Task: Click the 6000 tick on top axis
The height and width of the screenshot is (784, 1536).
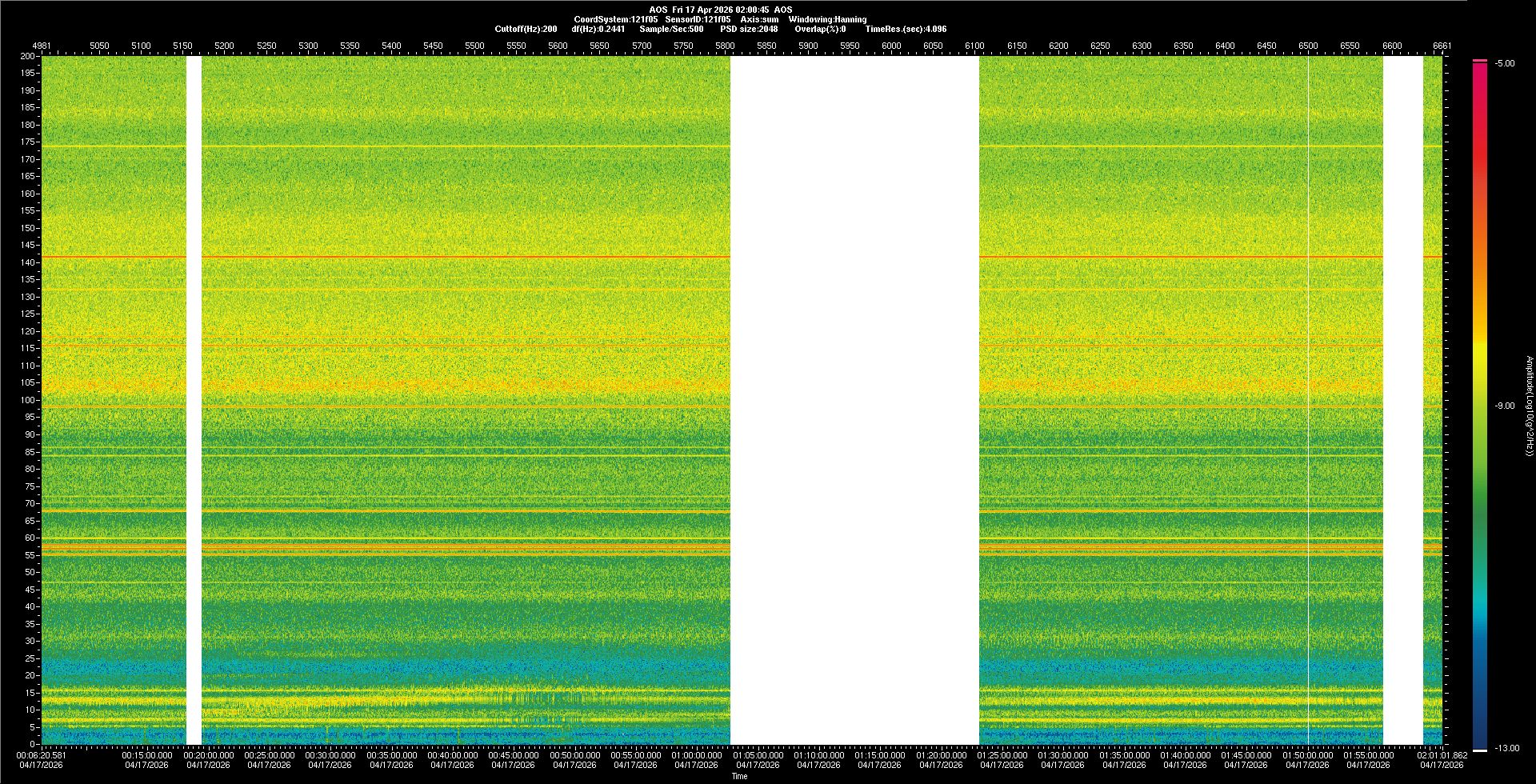Action: [x=891, y=46]
